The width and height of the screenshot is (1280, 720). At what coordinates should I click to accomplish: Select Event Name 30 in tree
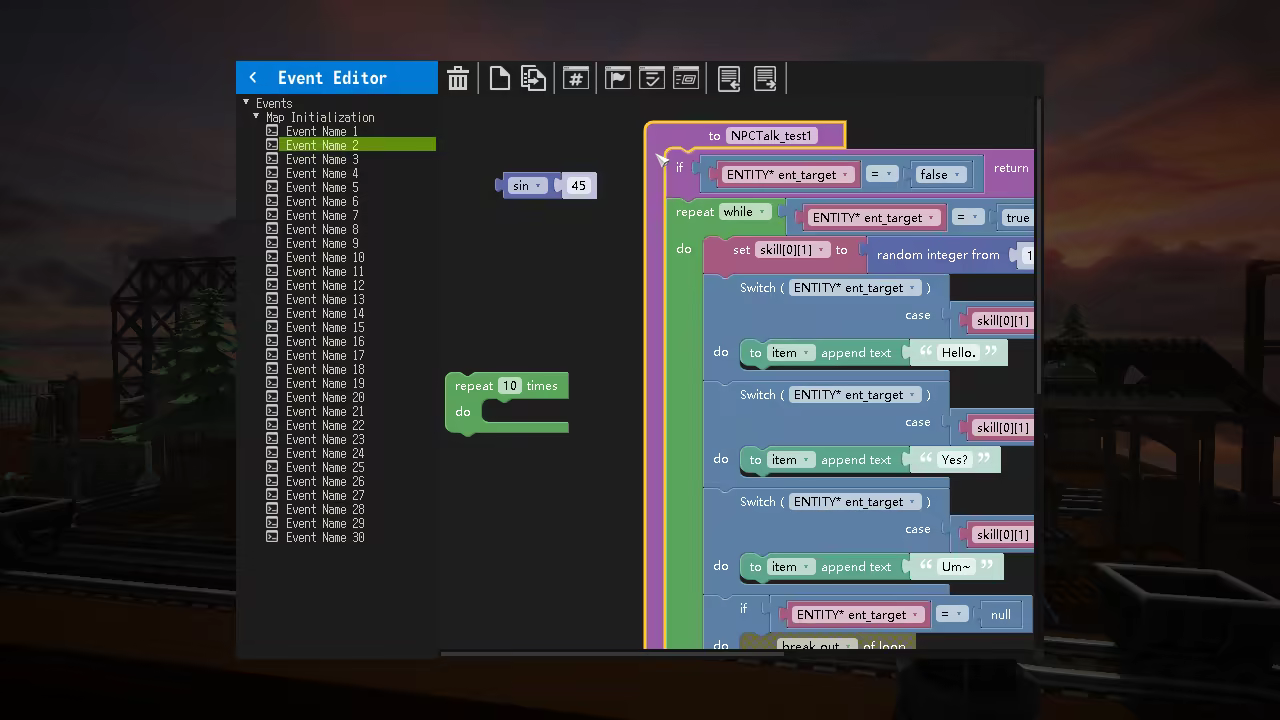coord(324,537)
